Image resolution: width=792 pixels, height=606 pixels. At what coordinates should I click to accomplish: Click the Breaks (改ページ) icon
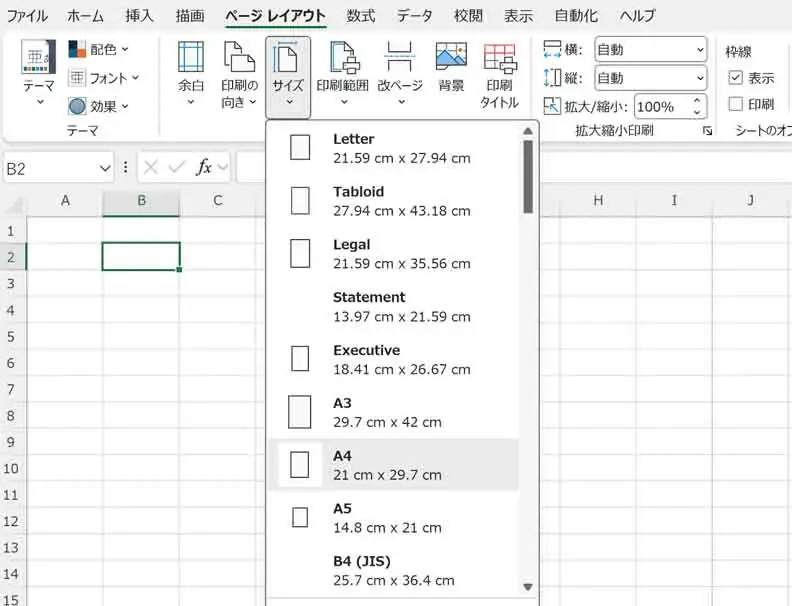pos(400,58)
